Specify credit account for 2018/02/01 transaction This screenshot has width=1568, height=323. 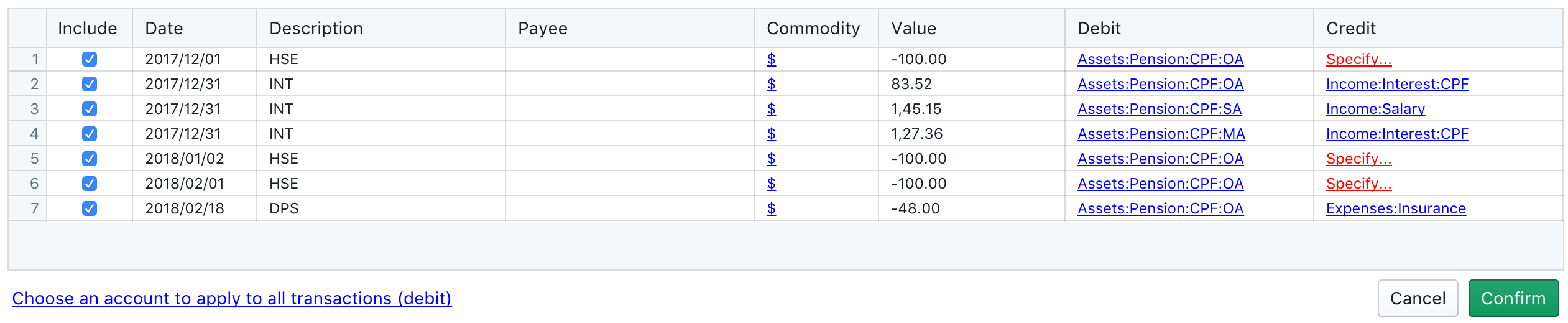[x=1358, y=184]
